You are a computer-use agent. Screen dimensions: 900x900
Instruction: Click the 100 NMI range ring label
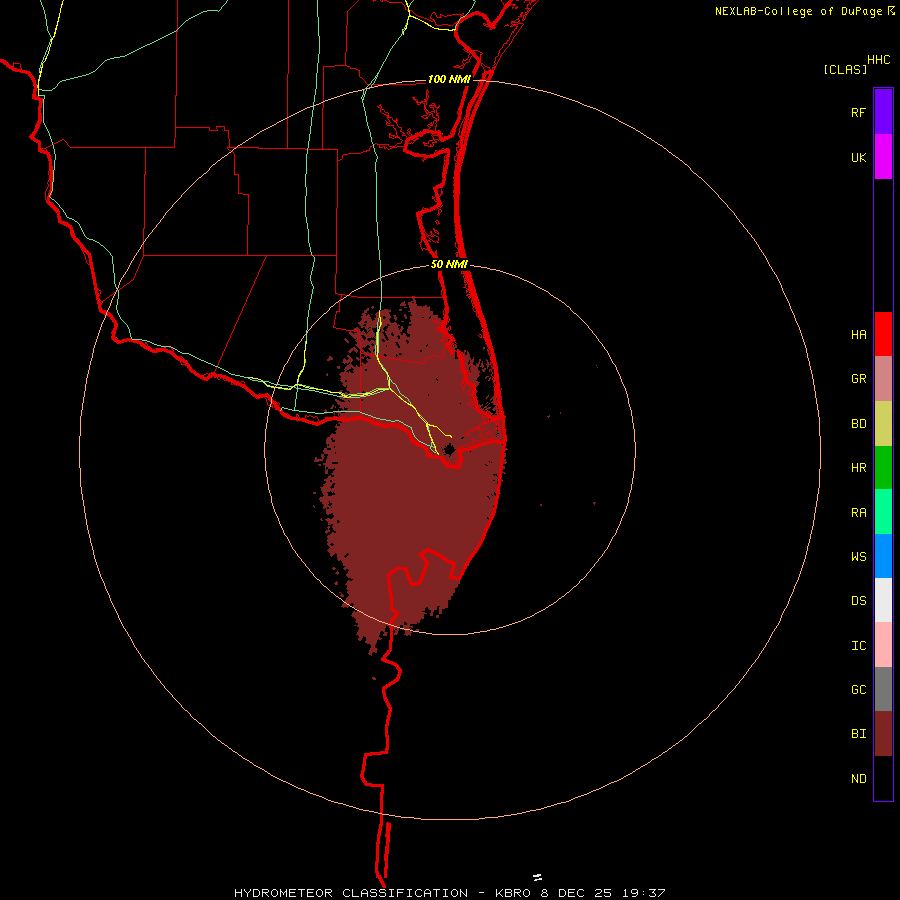[x=449, y=79]
